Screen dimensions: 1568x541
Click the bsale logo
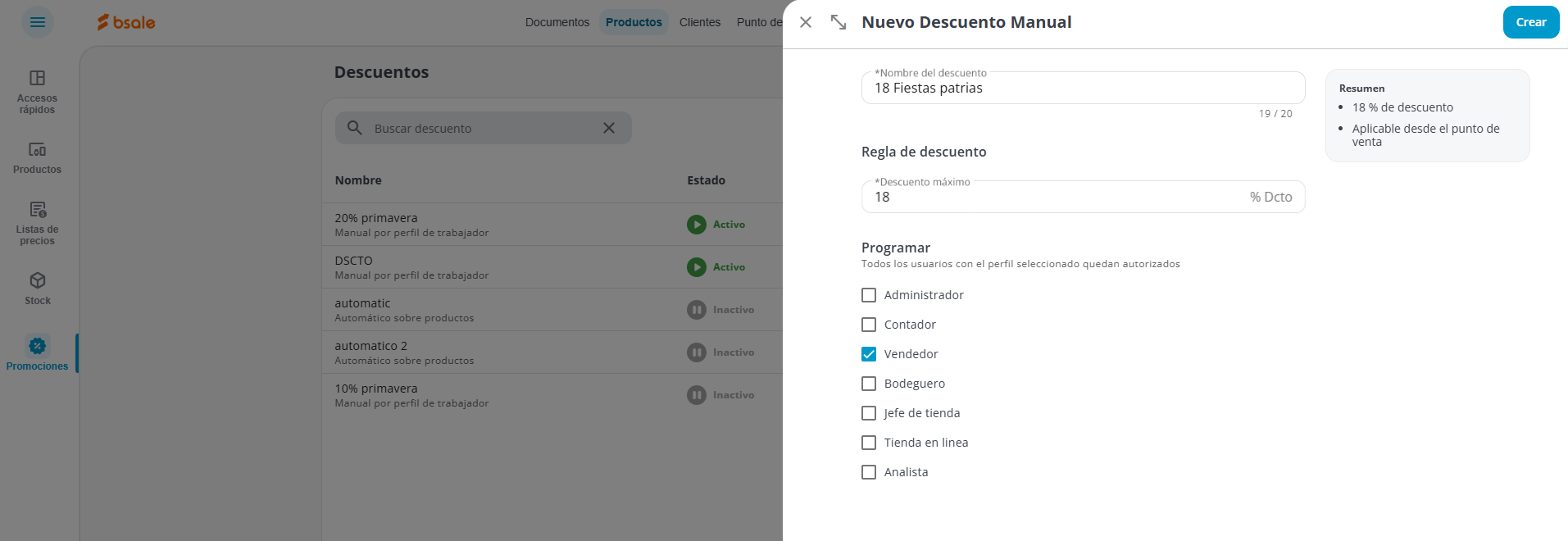[126, 22]
